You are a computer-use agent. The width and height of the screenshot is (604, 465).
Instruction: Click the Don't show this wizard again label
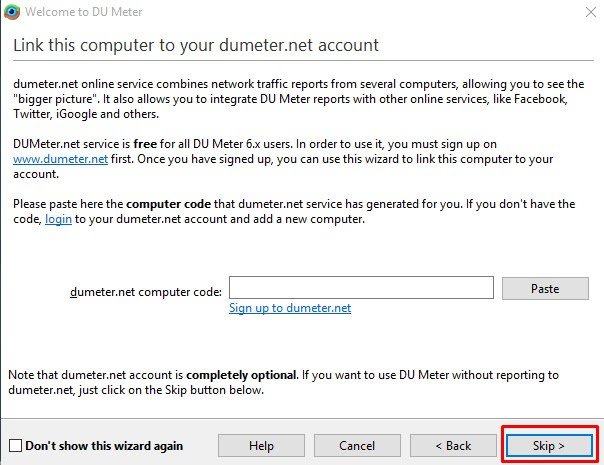click(104, 445)
